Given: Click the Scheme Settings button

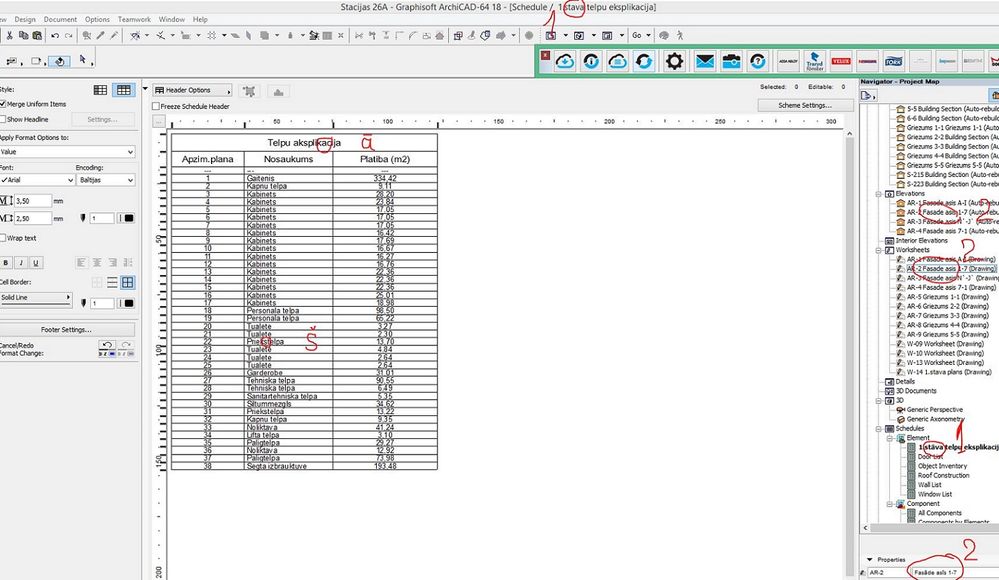Looking at the screenshot, I should (805, 105).
